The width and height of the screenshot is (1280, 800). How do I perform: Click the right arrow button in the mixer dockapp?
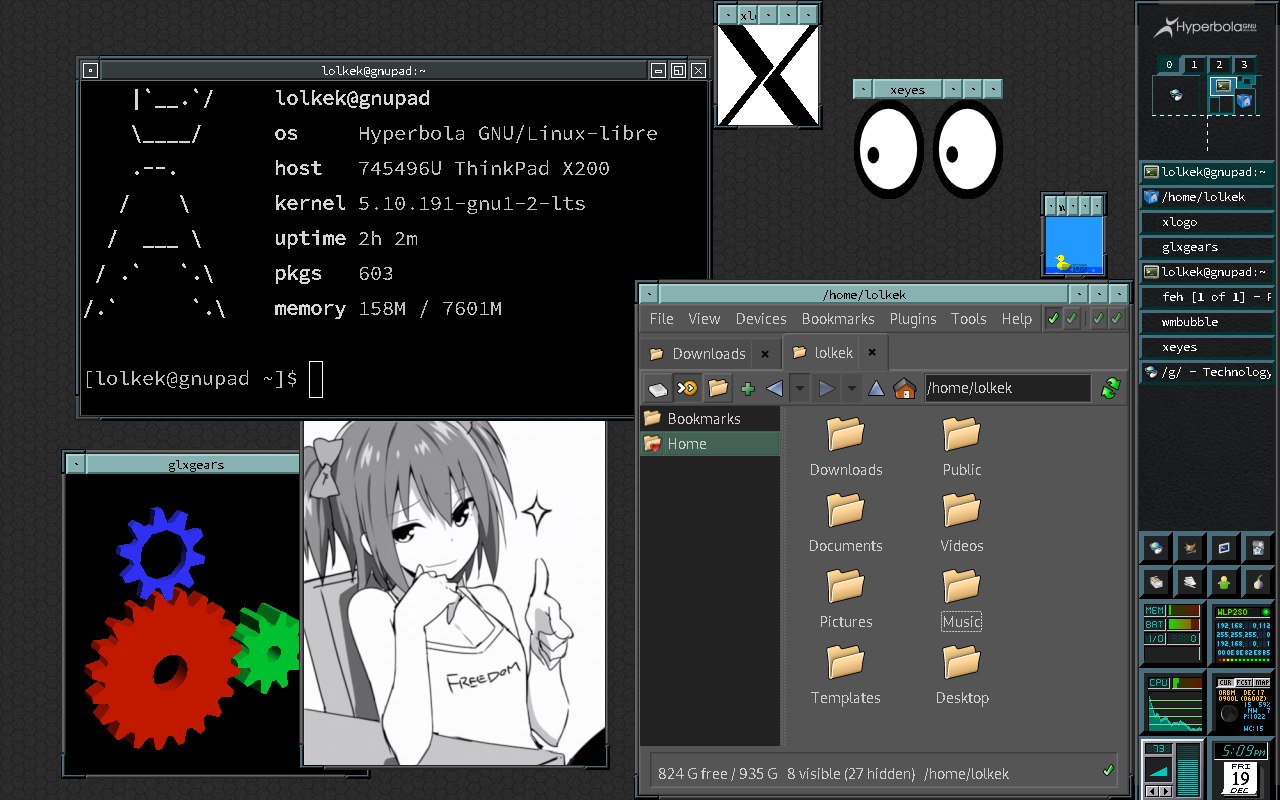click(x=1166, y=791)
